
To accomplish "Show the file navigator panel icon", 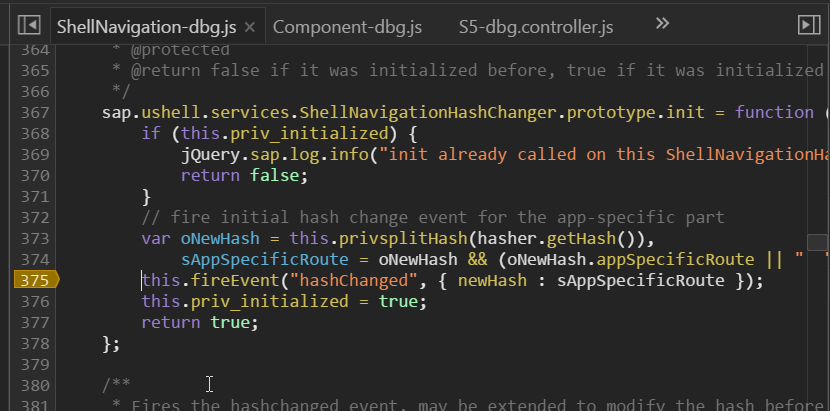I will (29, 24).
